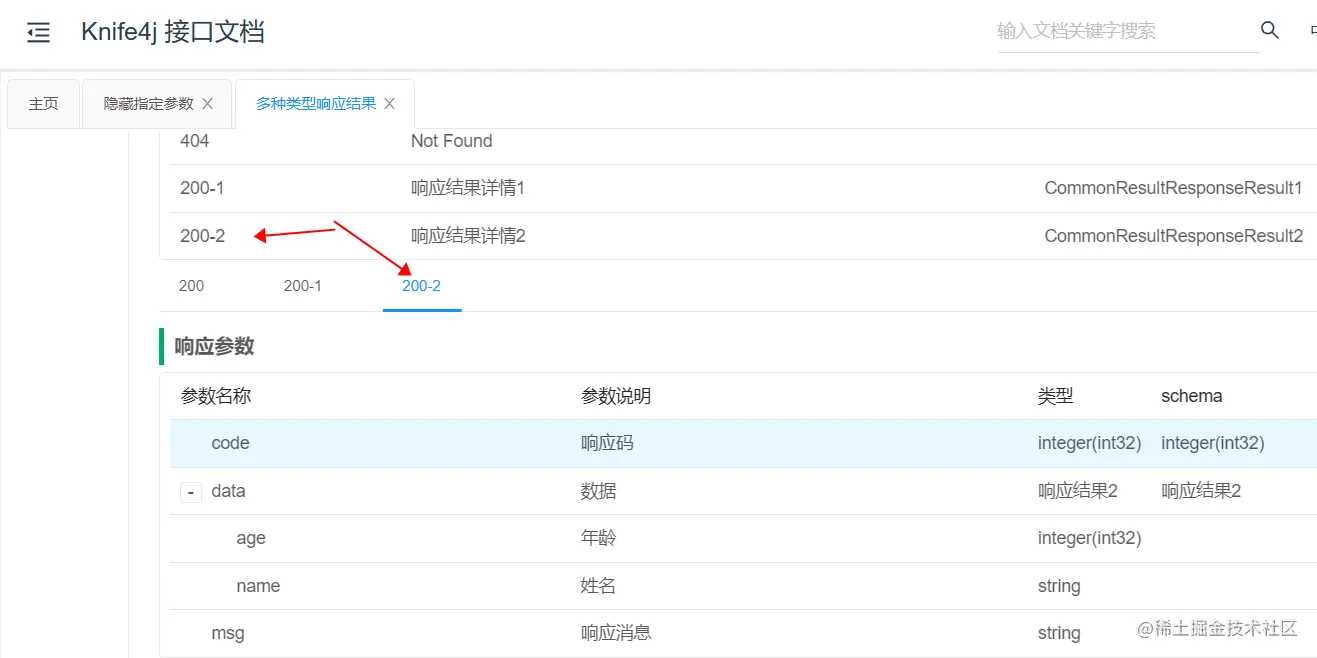Click the 响应结果详情2 description
This screenshot has width=1317, height=658.
pos(468,236)
